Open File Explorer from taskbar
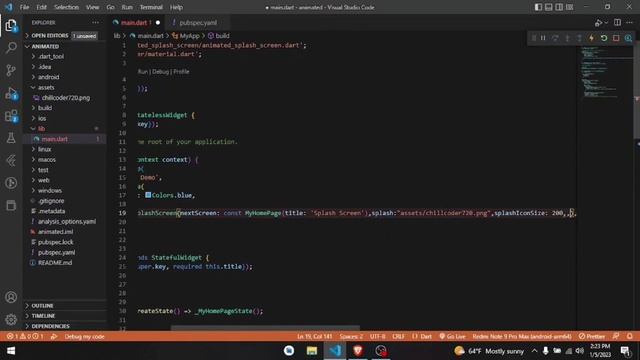Image resolution: width=640 pixels, height=360 pixels. pos(312,351)
